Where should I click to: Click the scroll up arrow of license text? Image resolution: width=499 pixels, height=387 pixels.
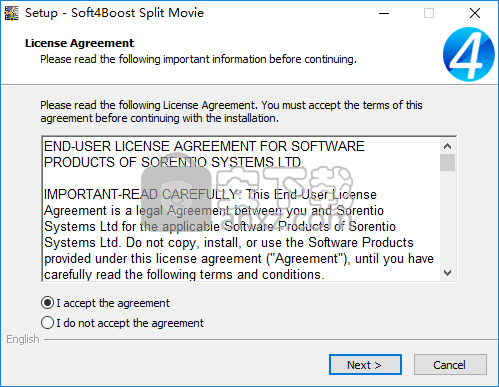[x=447, y=146]
